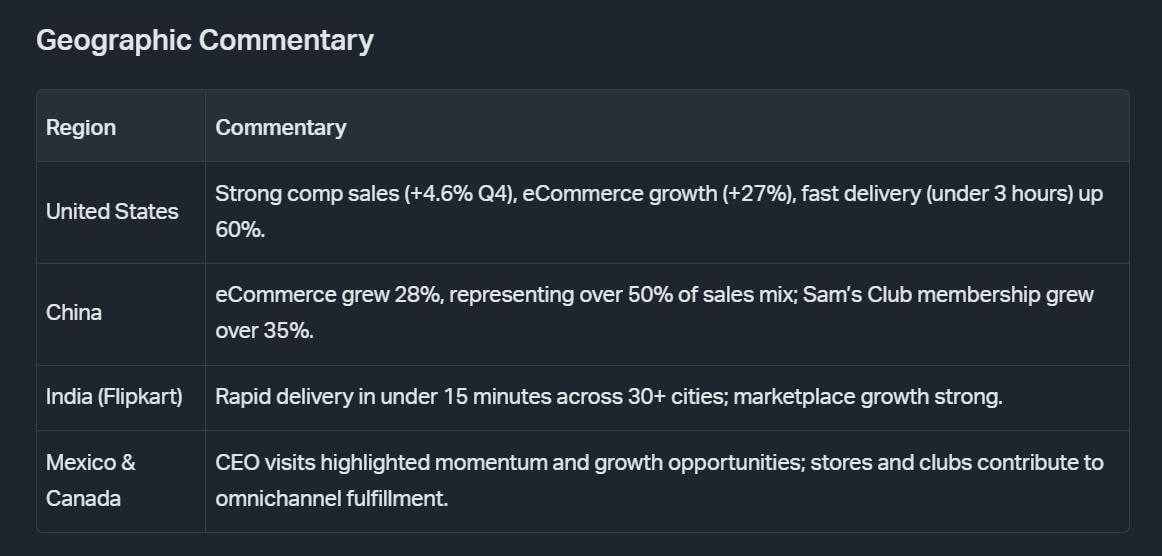
Task: Select the Mexico & Canada region cell
Action: [91, 480]
